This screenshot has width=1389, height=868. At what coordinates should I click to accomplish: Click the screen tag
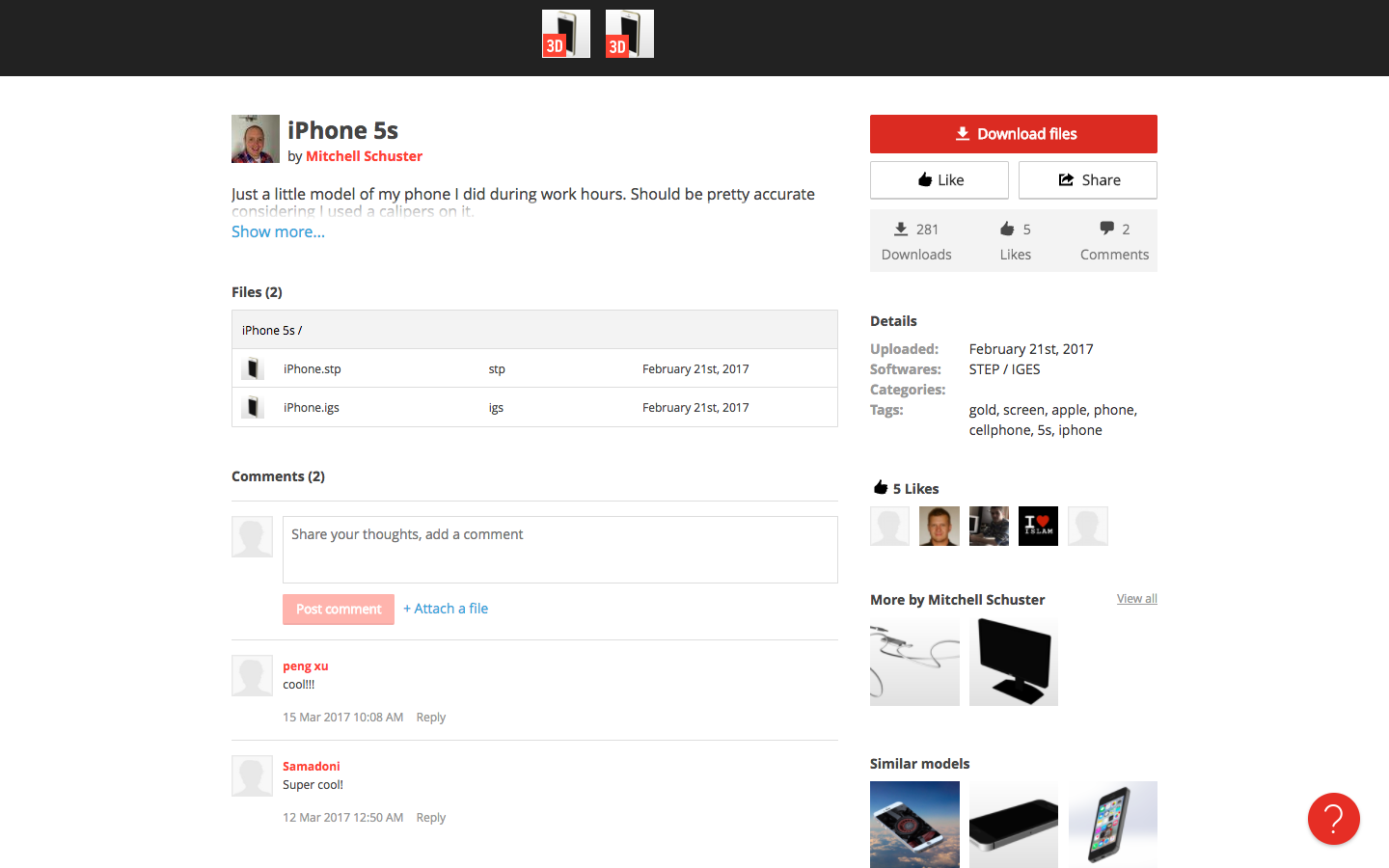click(1024, 410)
